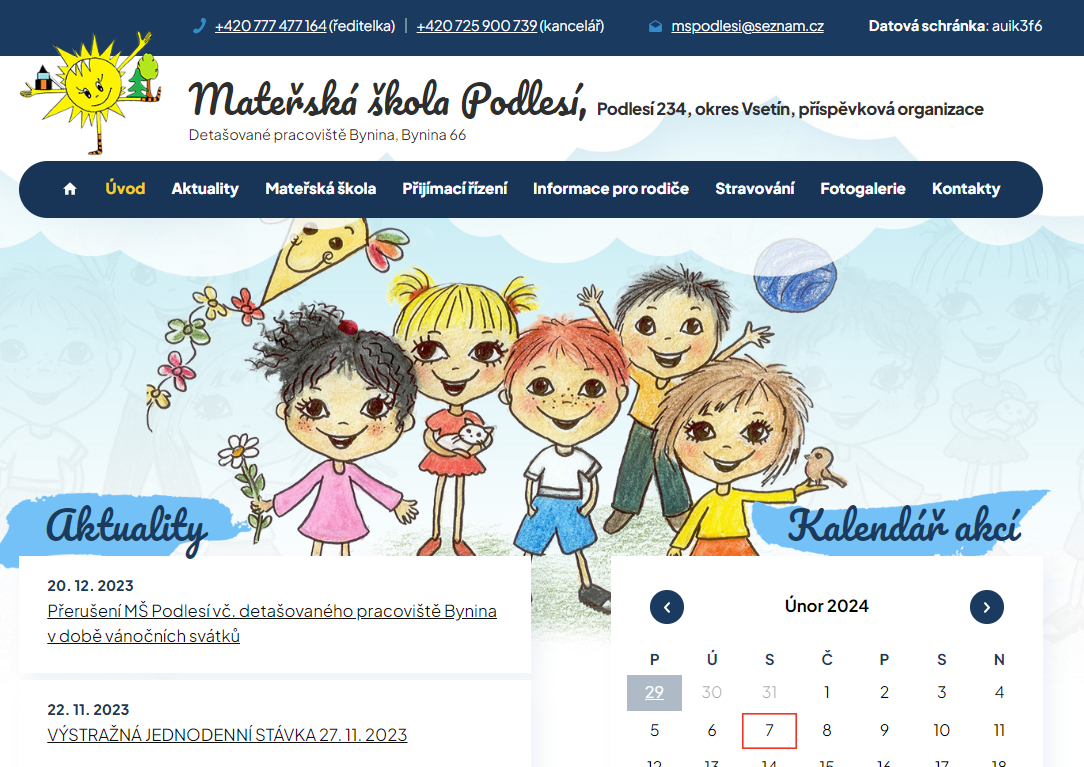The height and width of the screenshot is (767, 1084).
Task: Open the VÝSTRAŽNÁ JEDNODENNÍ STÁVKA article
Action: click(x=227, y=735)
